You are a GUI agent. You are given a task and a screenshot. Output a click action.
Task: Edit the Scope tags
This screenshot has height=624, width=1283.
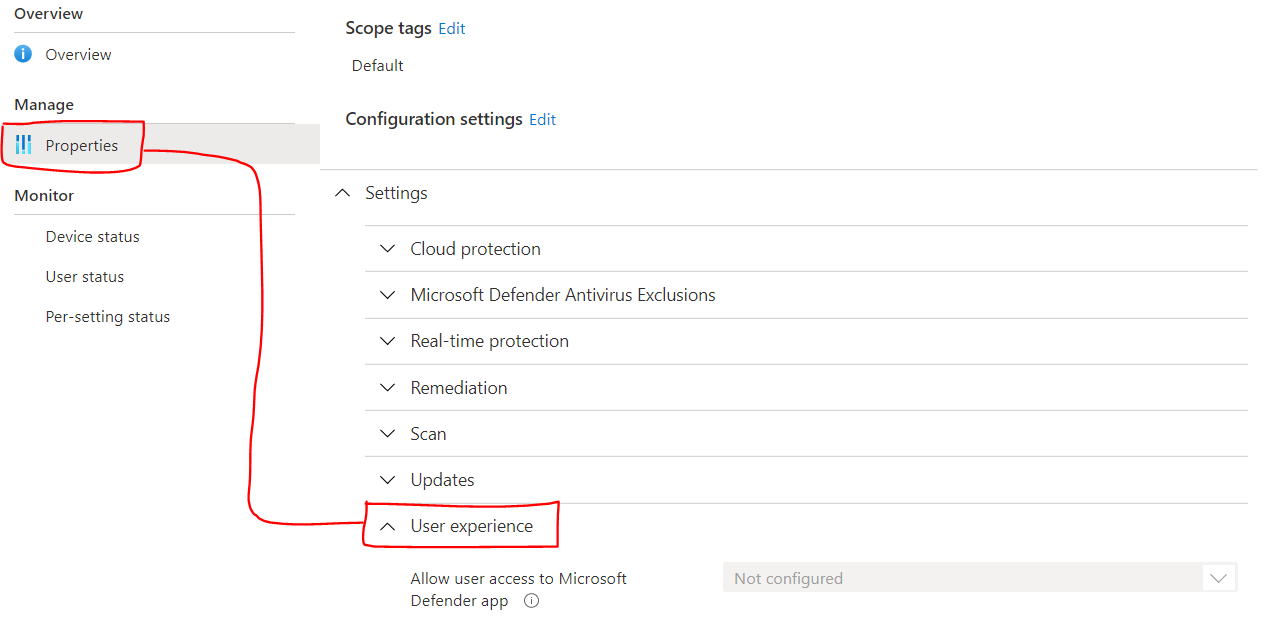(x=451, y=28)
